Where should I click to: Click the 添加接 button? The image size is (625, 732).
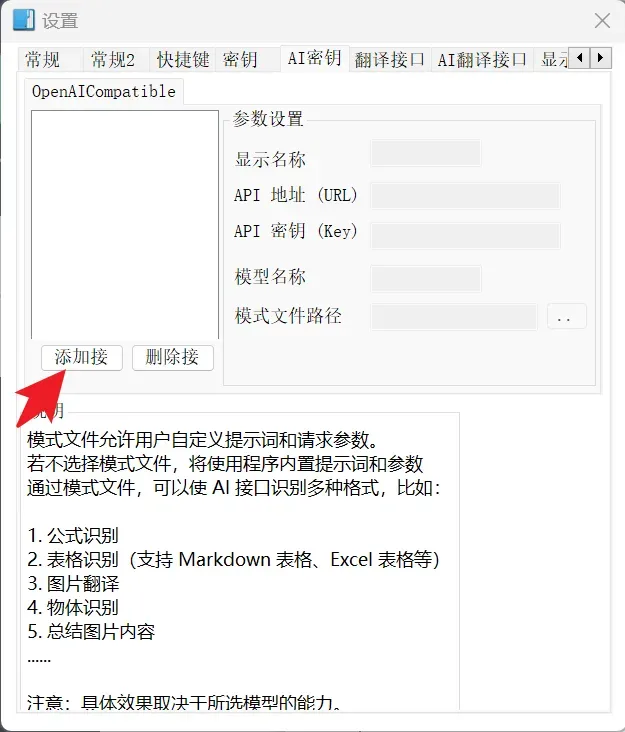point(82,358)
